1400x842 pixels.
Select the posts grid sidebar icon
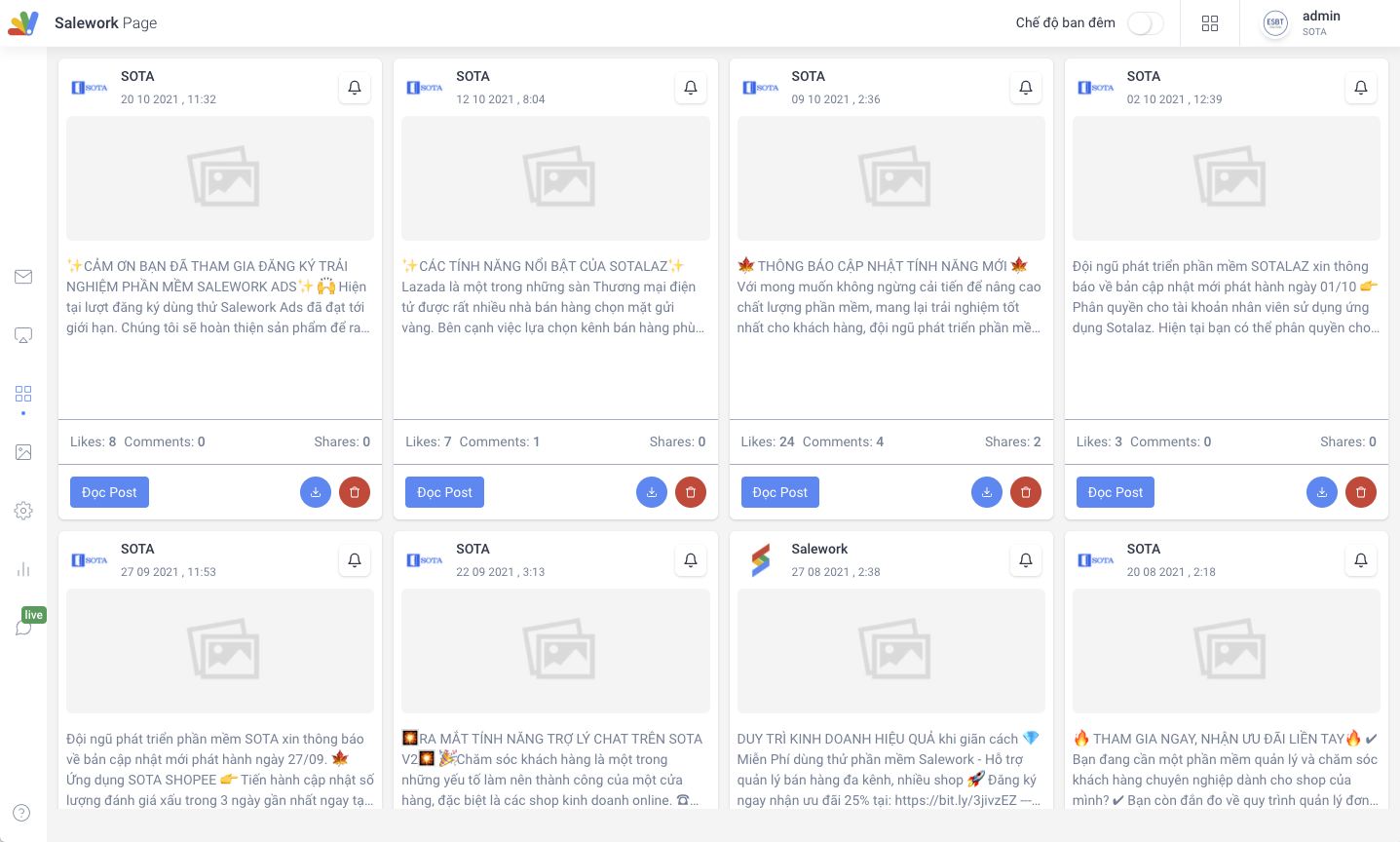pyautogui.click(x=23, y=394)
